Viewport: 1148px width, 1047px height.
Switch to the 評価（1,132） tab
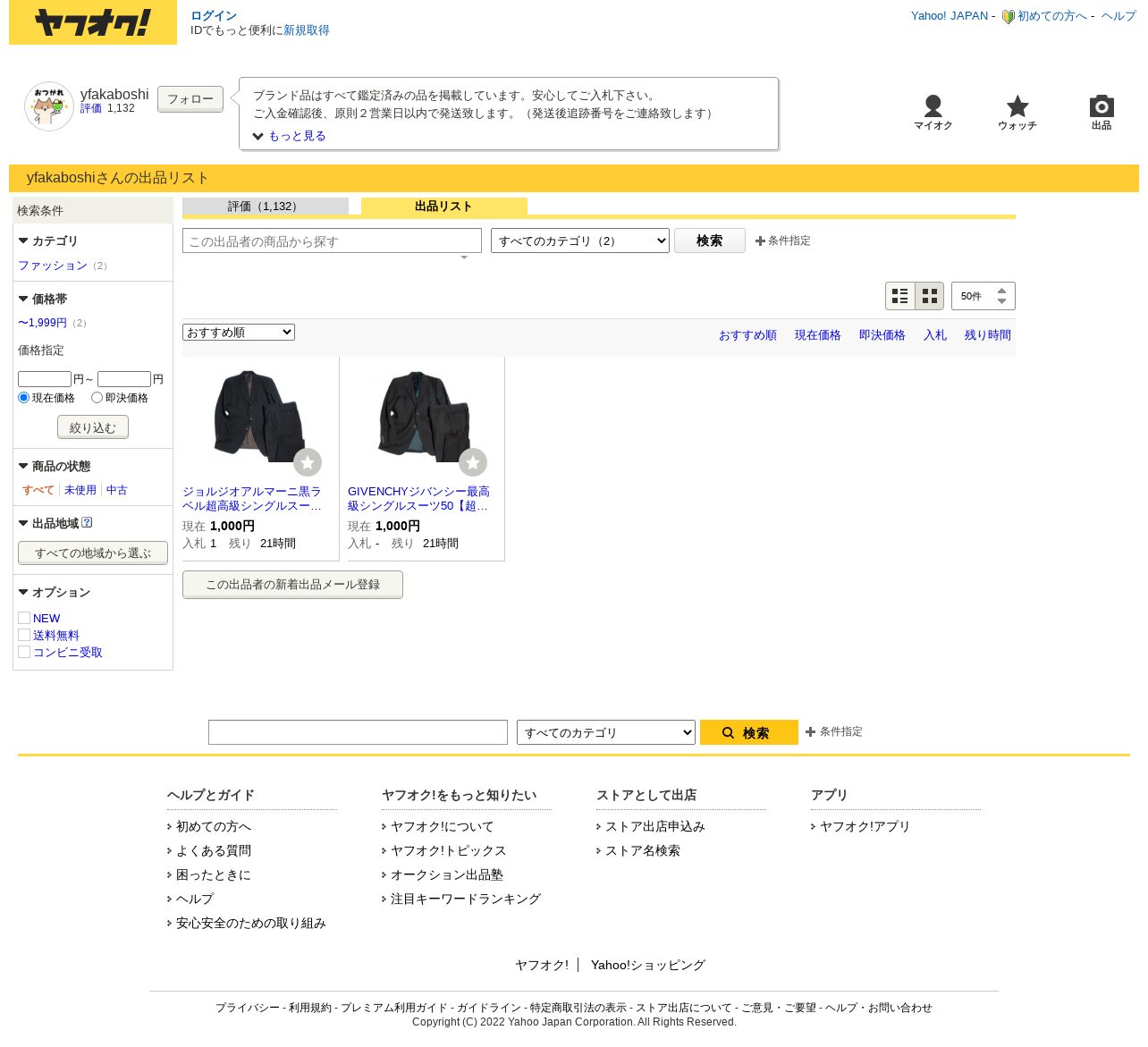[266, 207]
